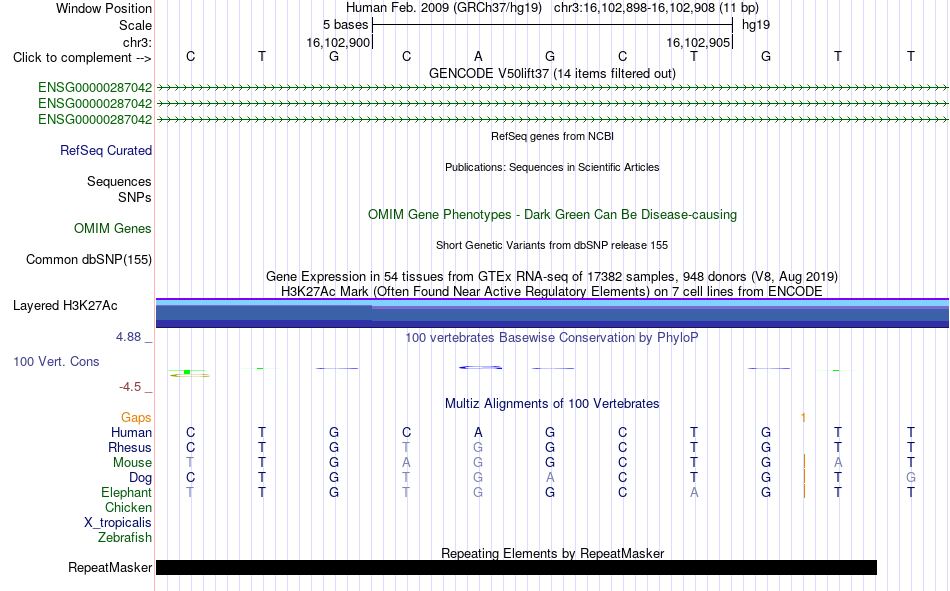Click the X_tropicalis alignment row label

pyautogui.click(x=118, y=523)
